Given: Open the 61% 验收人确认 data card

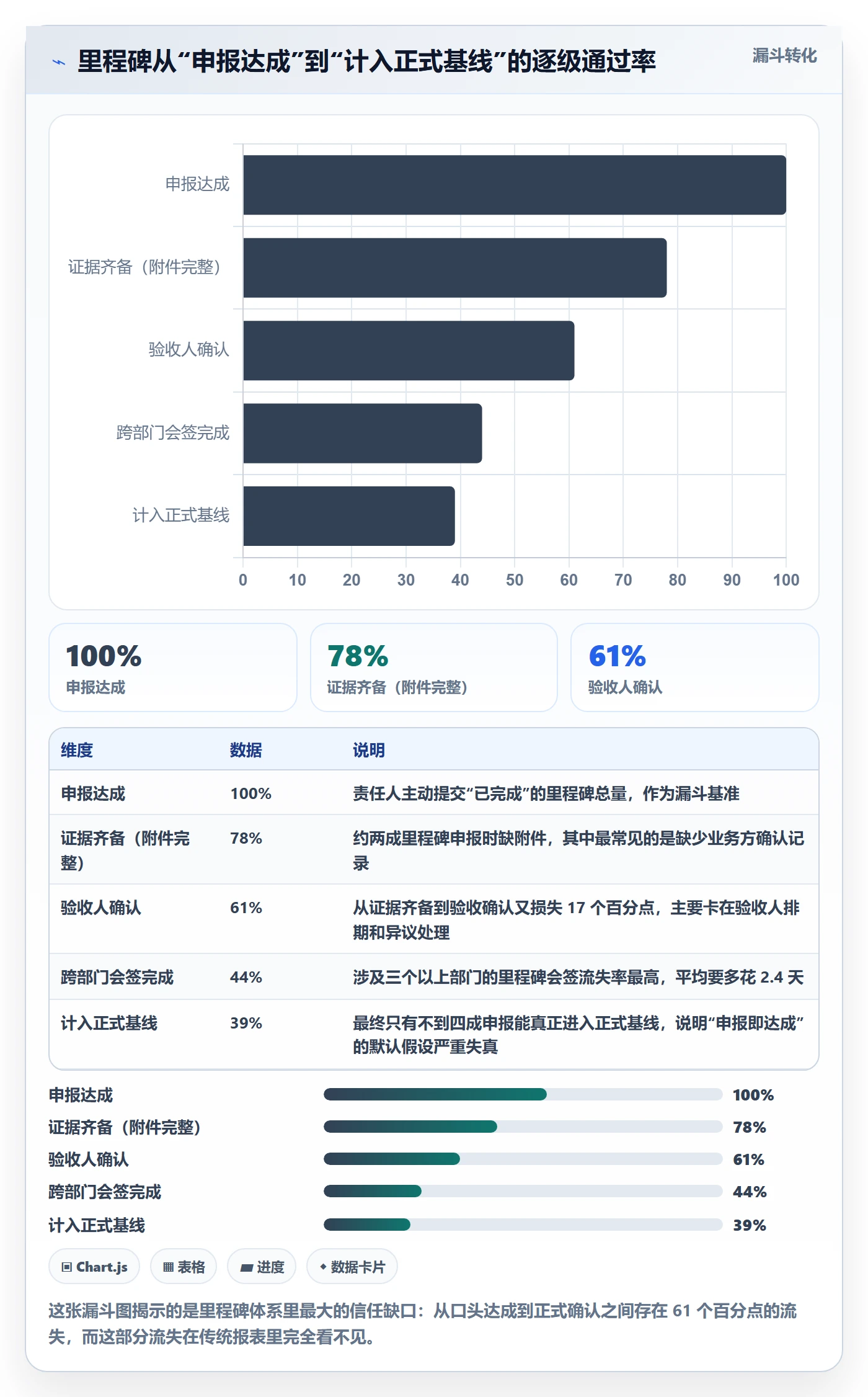Looking at the screenshot, I should (695, 667).
